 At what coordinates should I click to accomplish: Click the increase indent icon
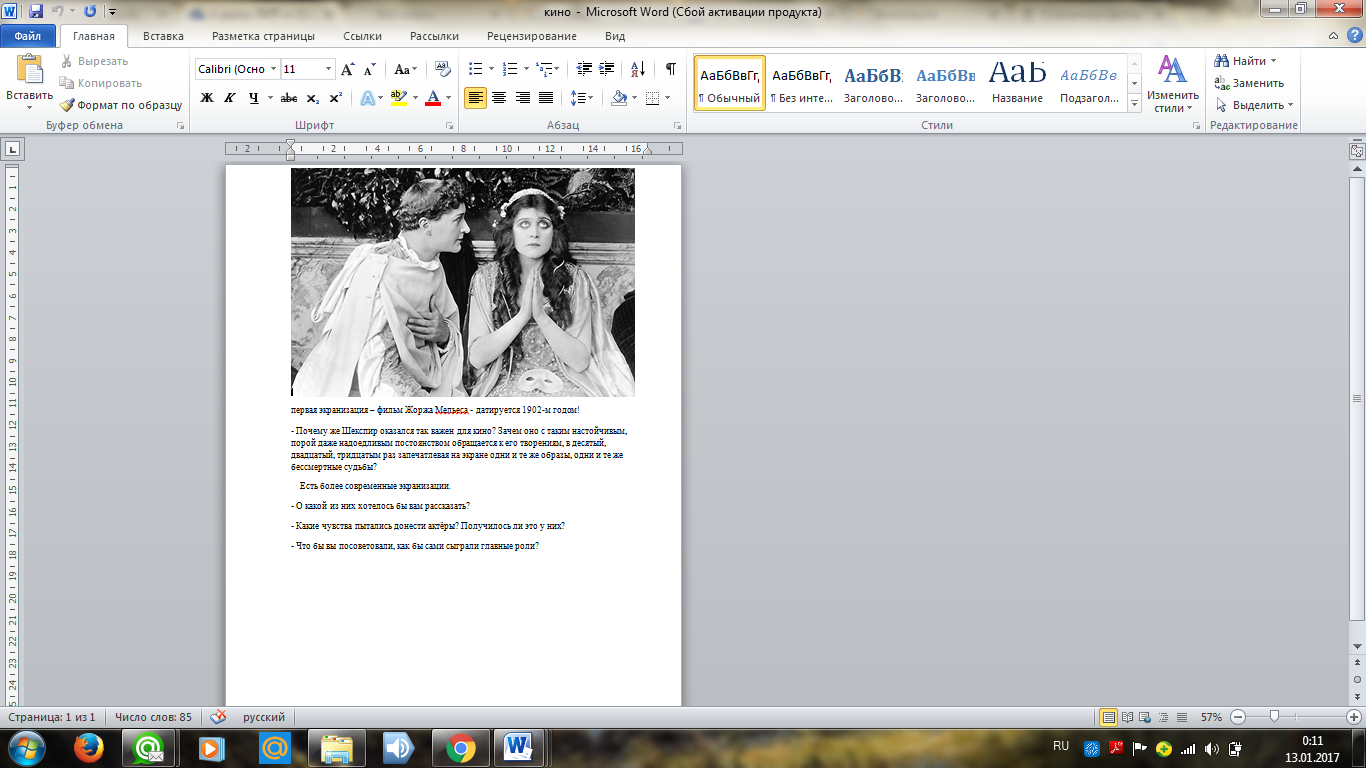(x=607, y=70)
